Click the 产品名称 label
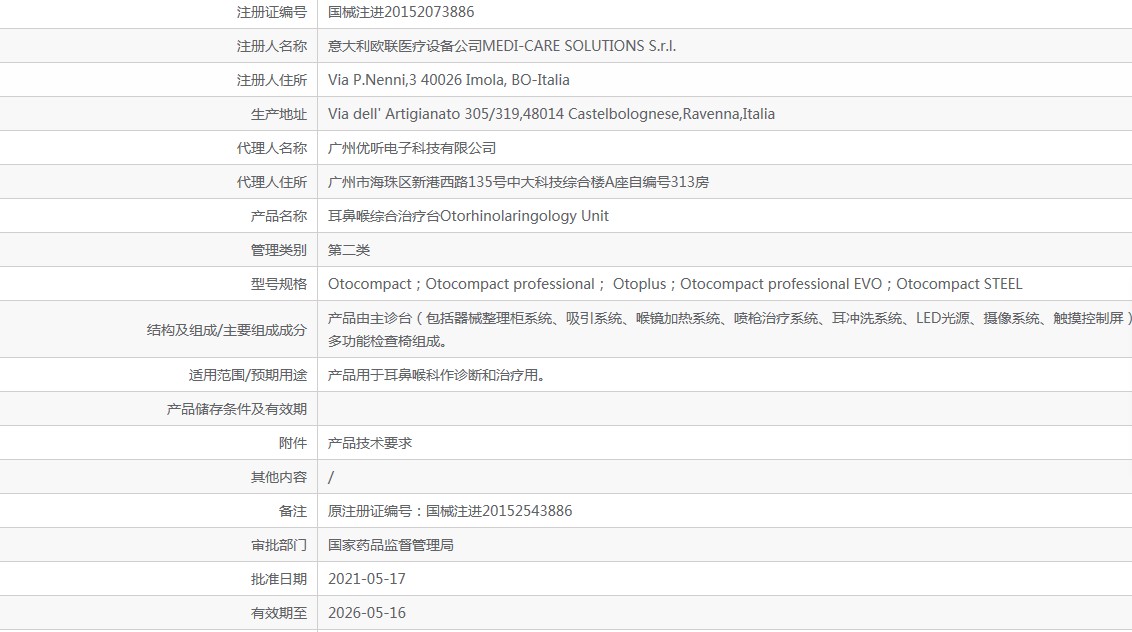 pos(279,216)
